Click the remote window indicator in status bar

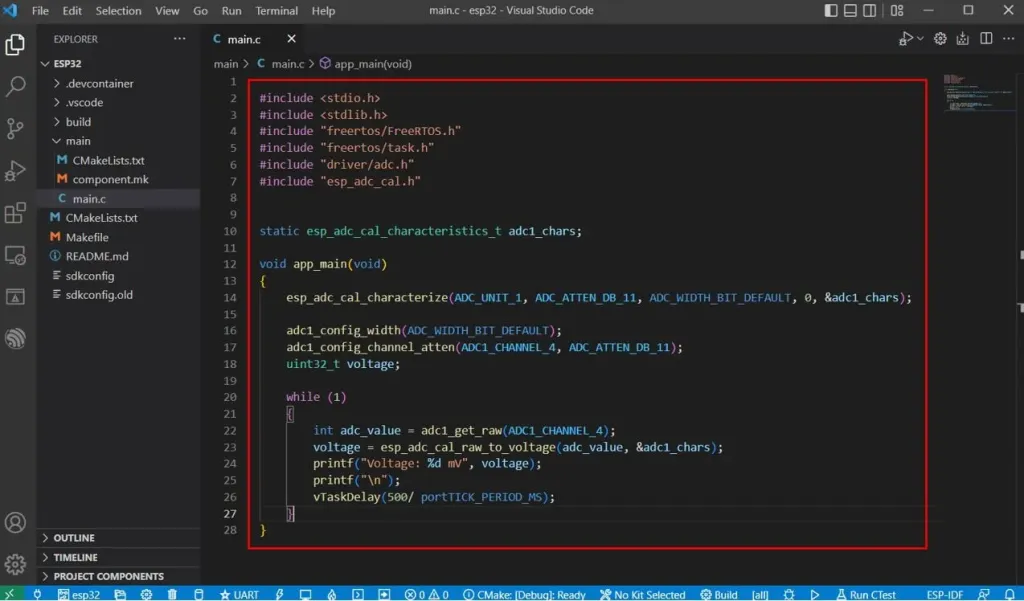point(9,594)
